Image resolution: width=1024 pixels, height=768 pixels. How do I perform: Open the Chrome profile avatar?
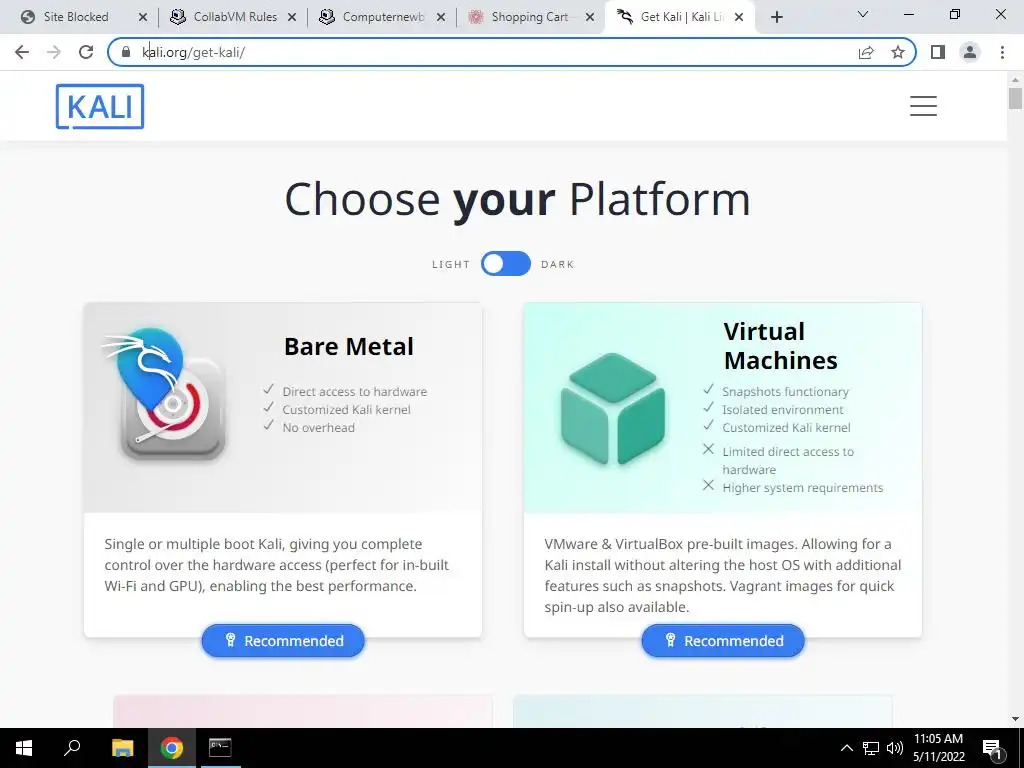(970, 52)
